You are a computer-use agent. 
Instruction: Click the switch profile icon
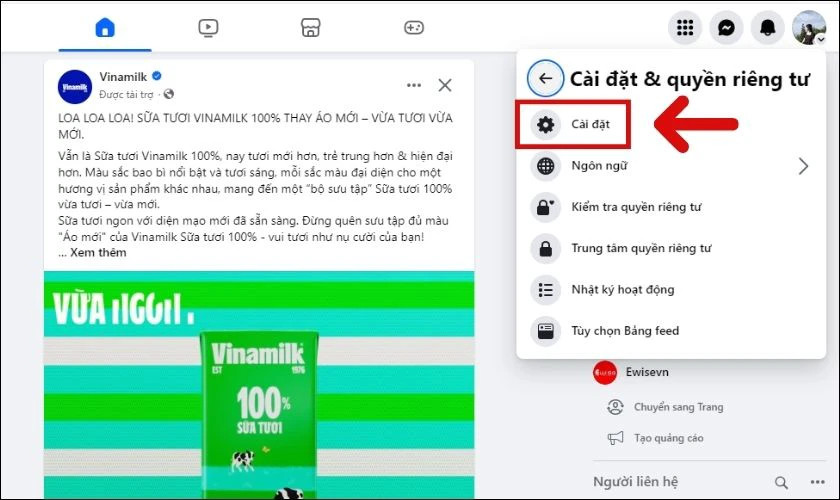click(x=615, y=407)
